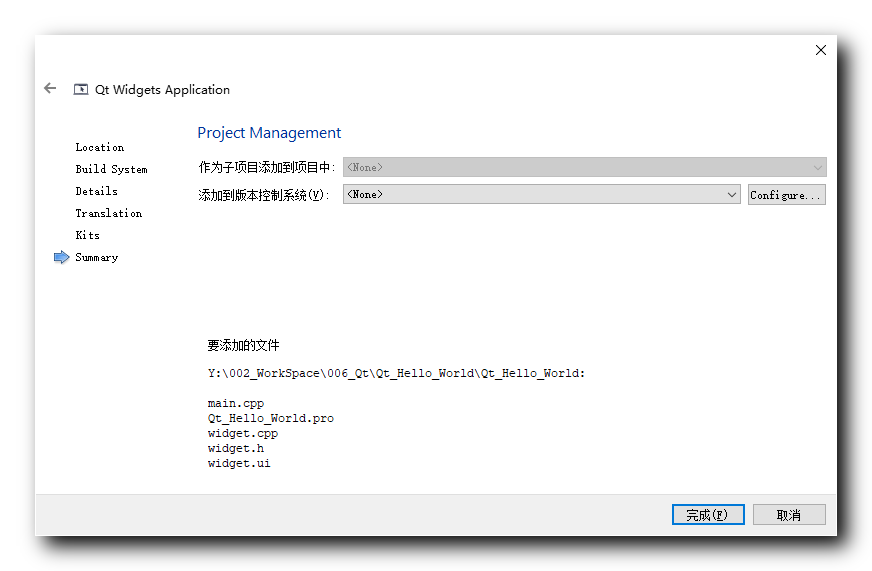Click the blue arrow beside Summary

pos(61,257)
